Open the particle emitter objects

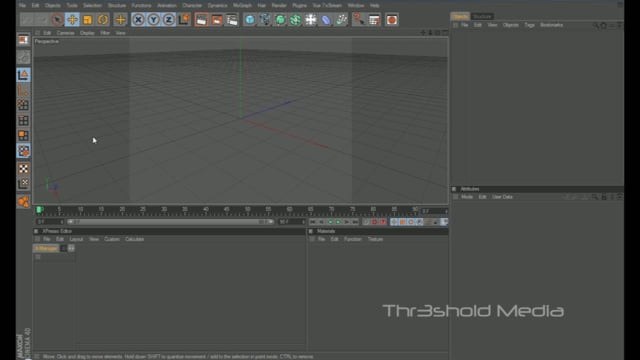pyautogui.click(x=341, y=20)
